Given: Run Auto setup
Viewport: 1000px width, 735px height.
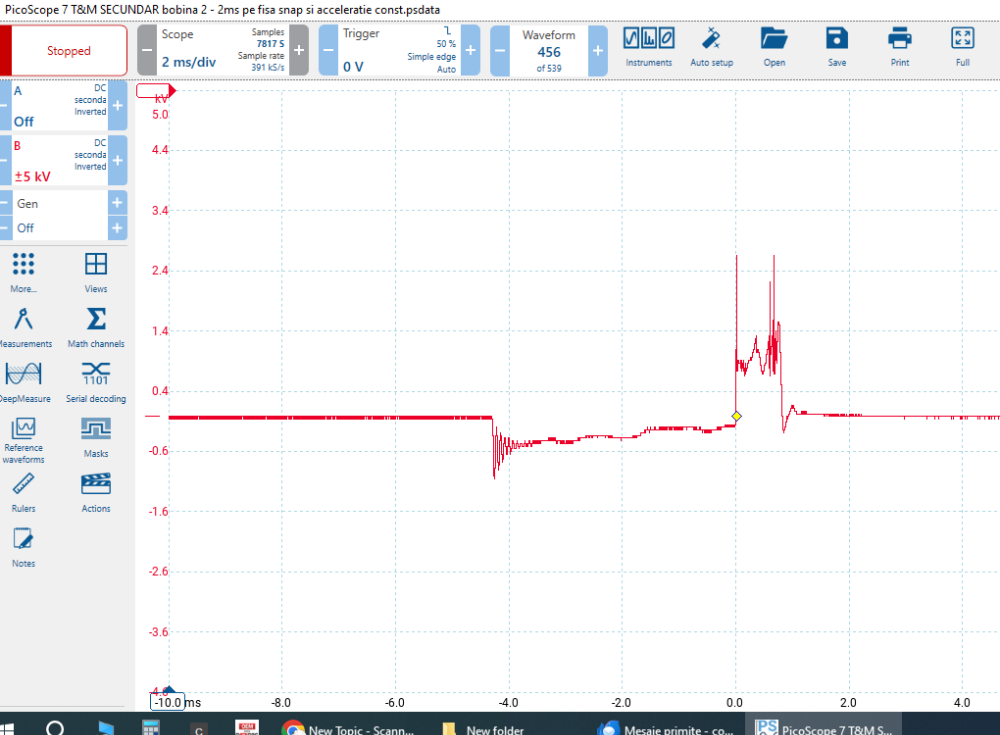Looking at the screenshot, I should (x=712, y=48).
